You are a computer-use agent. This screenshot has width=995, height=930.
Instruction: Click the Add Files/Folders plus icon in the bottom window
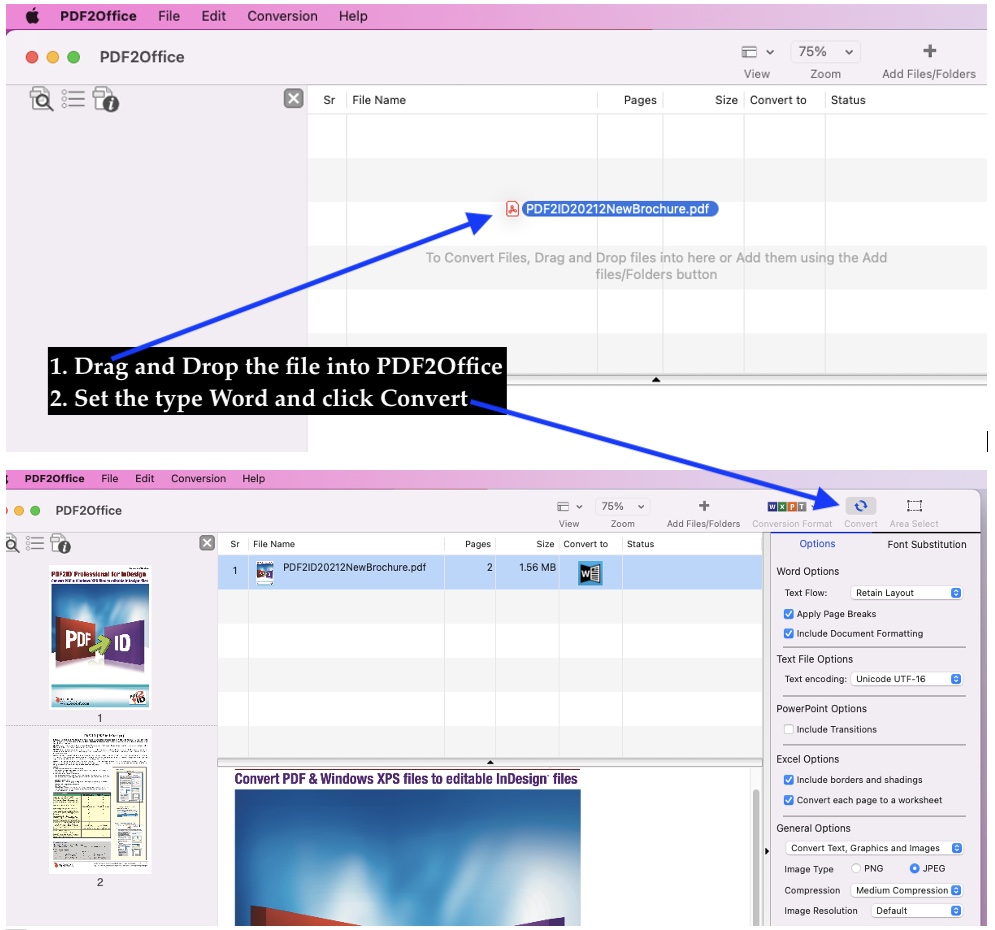point(704,506)
